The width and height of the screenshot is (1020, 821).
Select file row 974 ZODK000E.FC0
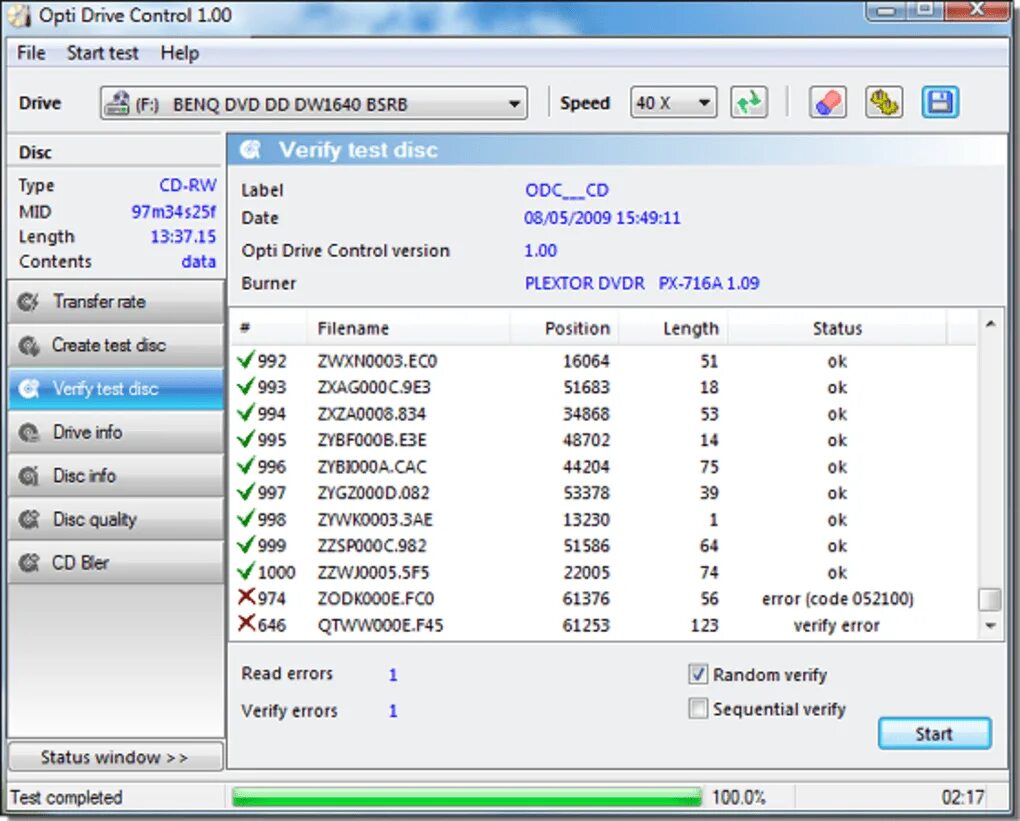(603, 599)
